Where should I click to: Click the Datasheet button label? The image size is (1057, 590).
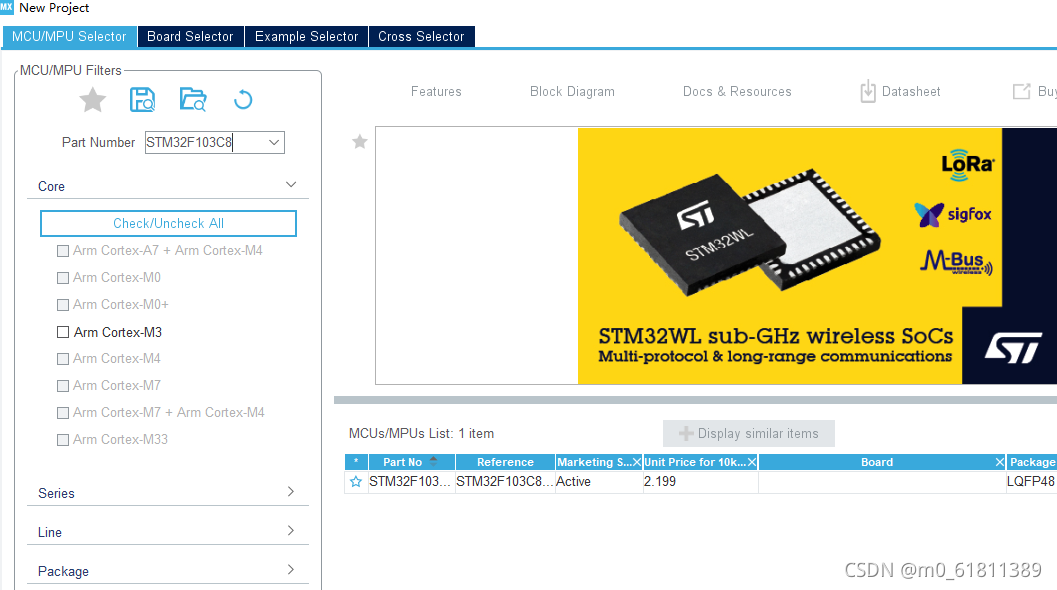[911, 91]
